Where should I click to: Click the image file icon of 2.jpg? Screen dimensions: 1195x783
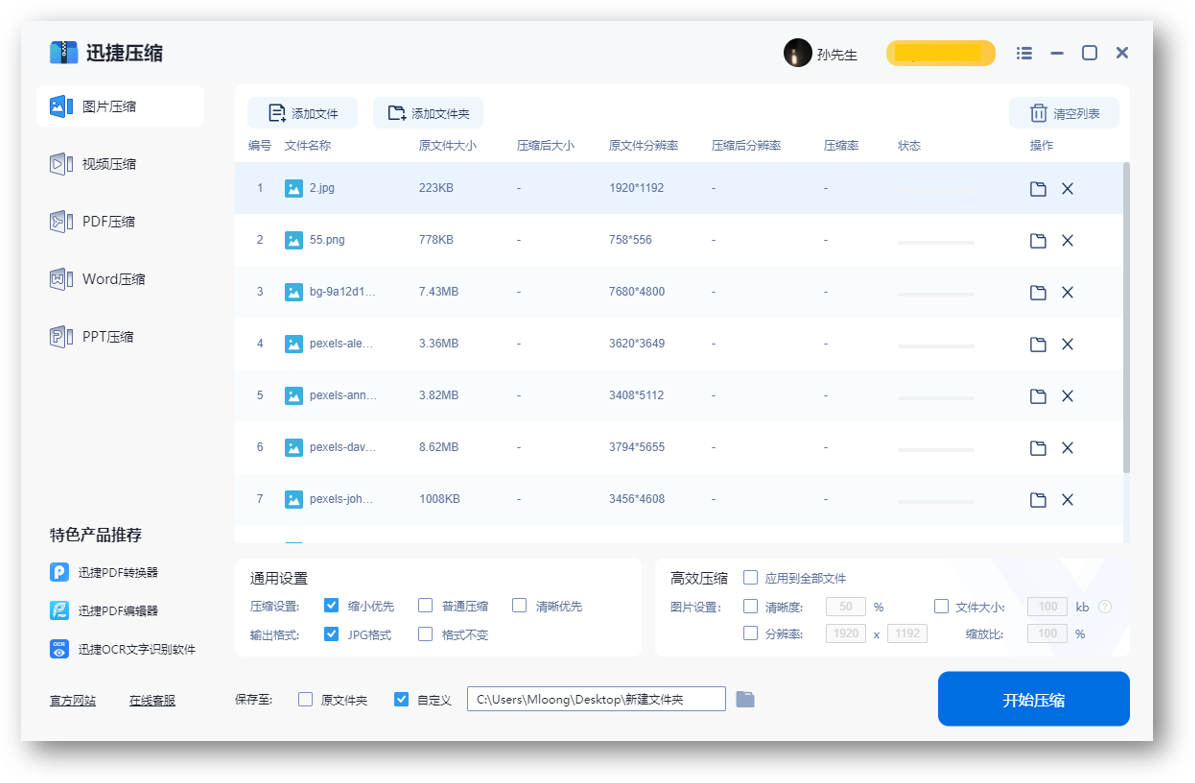tap(293, 188)
